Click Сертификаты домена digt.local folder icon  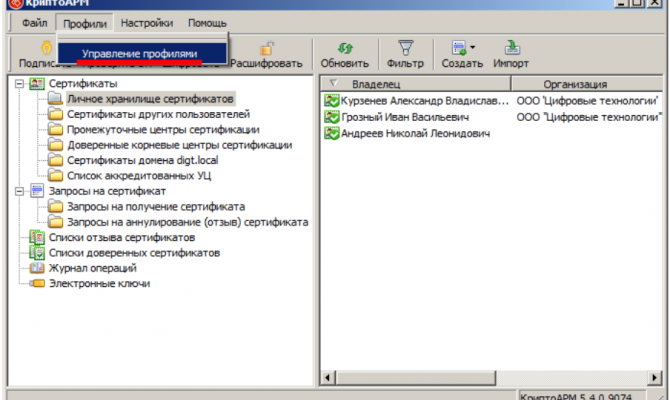(x=55, y=160)
